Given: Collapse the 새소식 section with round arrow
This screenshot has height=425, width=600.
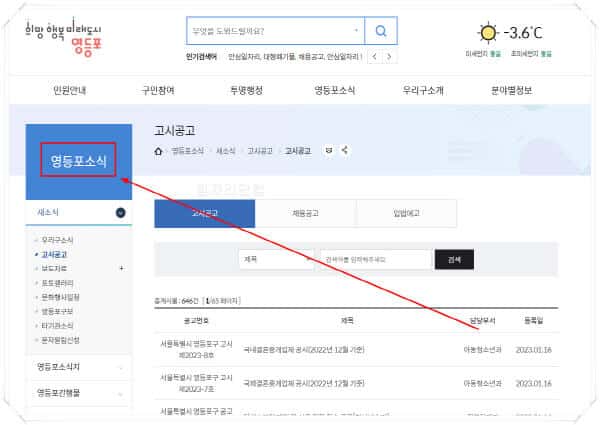Looking at the screenshot, I should [121, 213].
